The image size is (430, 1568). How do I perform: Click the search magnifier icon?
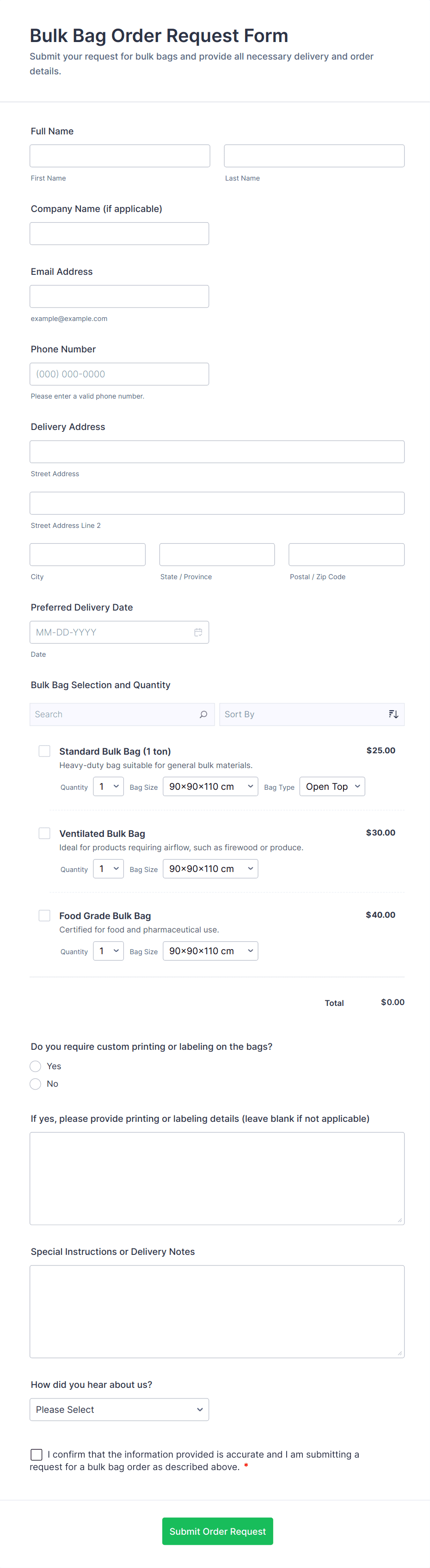pyautogui.click(x=203, y=714)
